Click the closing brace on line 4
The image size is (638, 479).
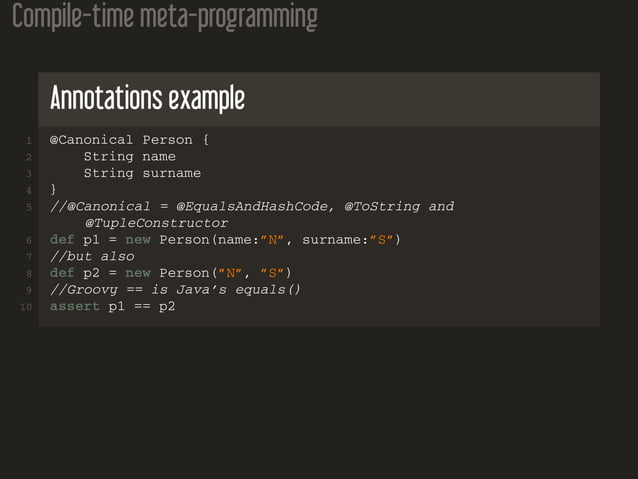point(54,190)
